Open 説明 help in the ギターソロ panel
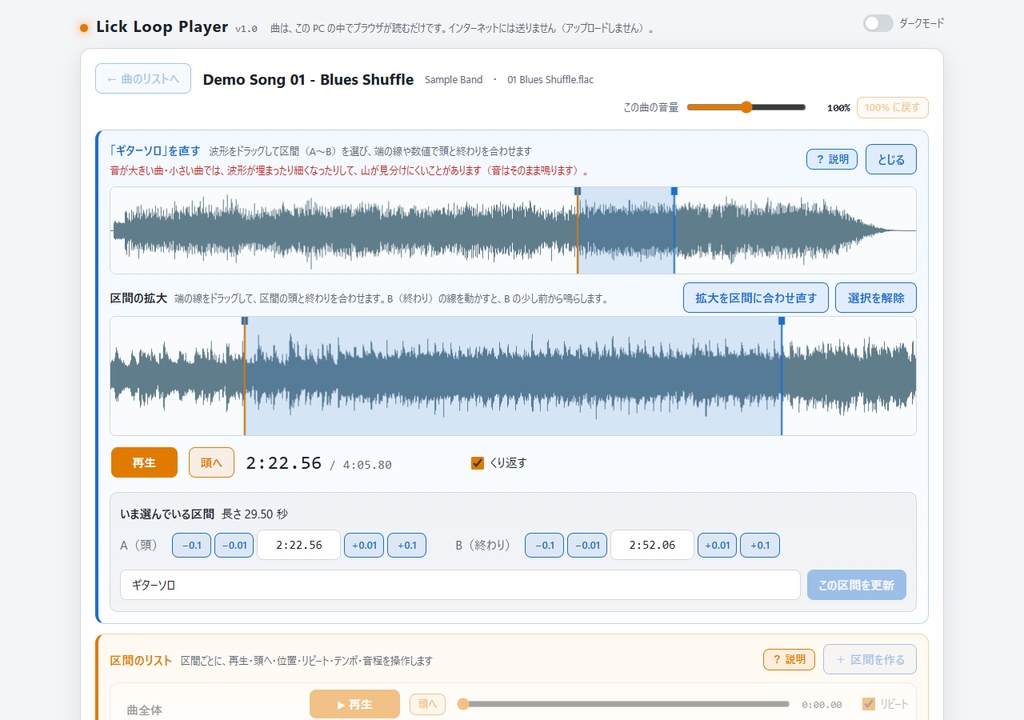 coord(832,159)
